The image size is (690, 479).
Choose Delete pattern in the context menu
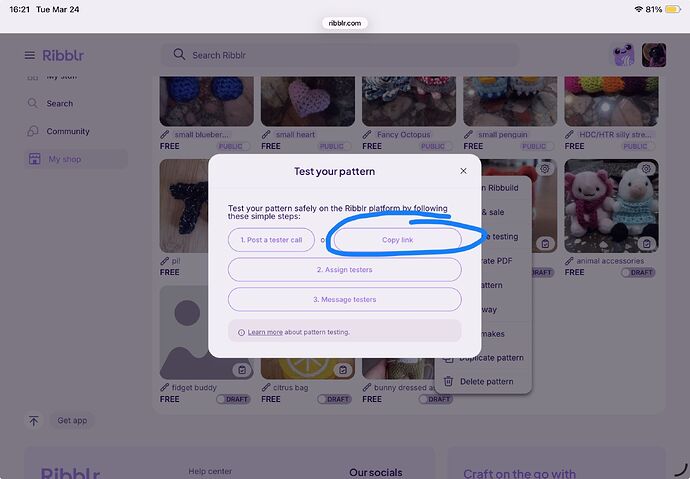coord(486,381)
